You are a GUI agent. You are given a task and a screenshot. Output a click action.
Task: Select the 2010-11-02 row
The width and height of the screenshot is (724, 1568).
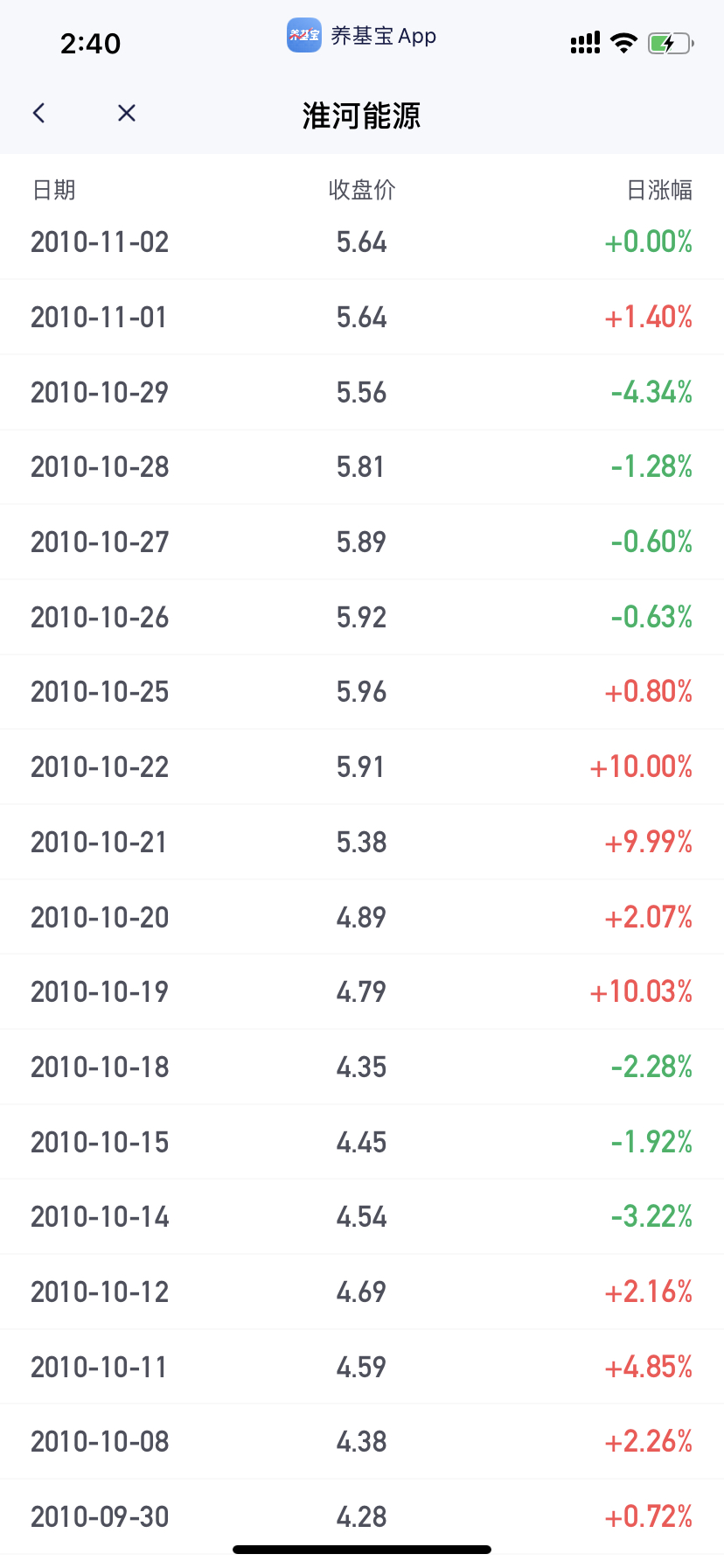pyautogui.click(x=362, y=242)
